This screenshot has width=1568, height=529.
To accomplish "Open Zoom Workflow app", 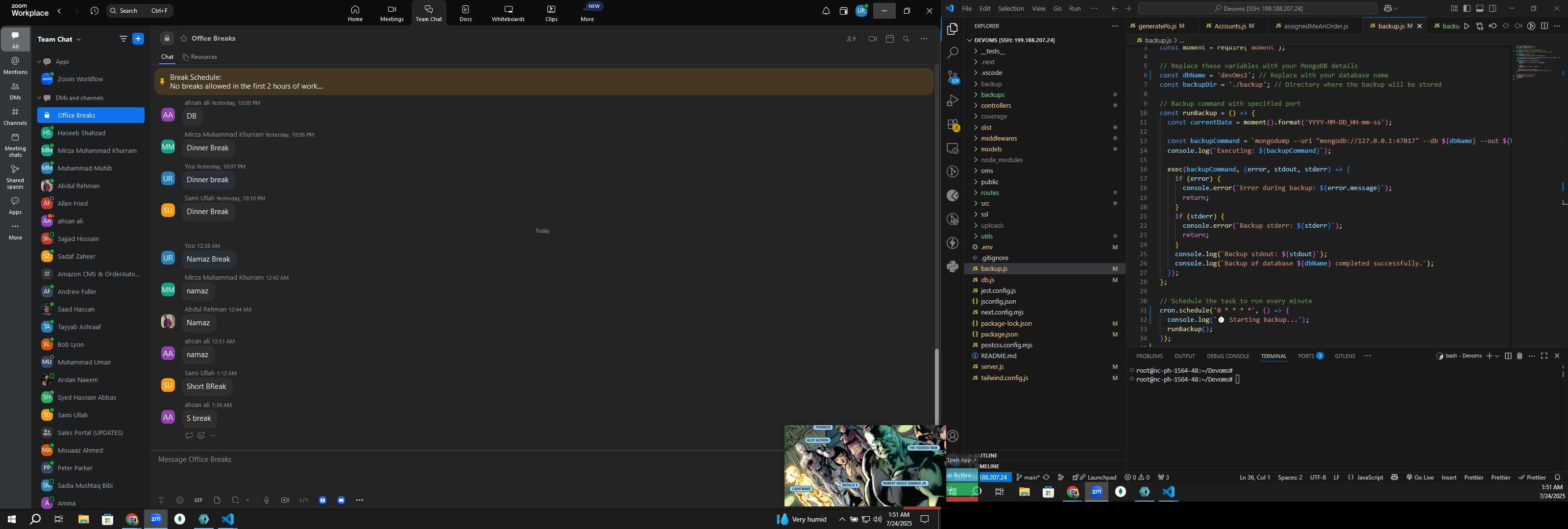I will [91, 79].
